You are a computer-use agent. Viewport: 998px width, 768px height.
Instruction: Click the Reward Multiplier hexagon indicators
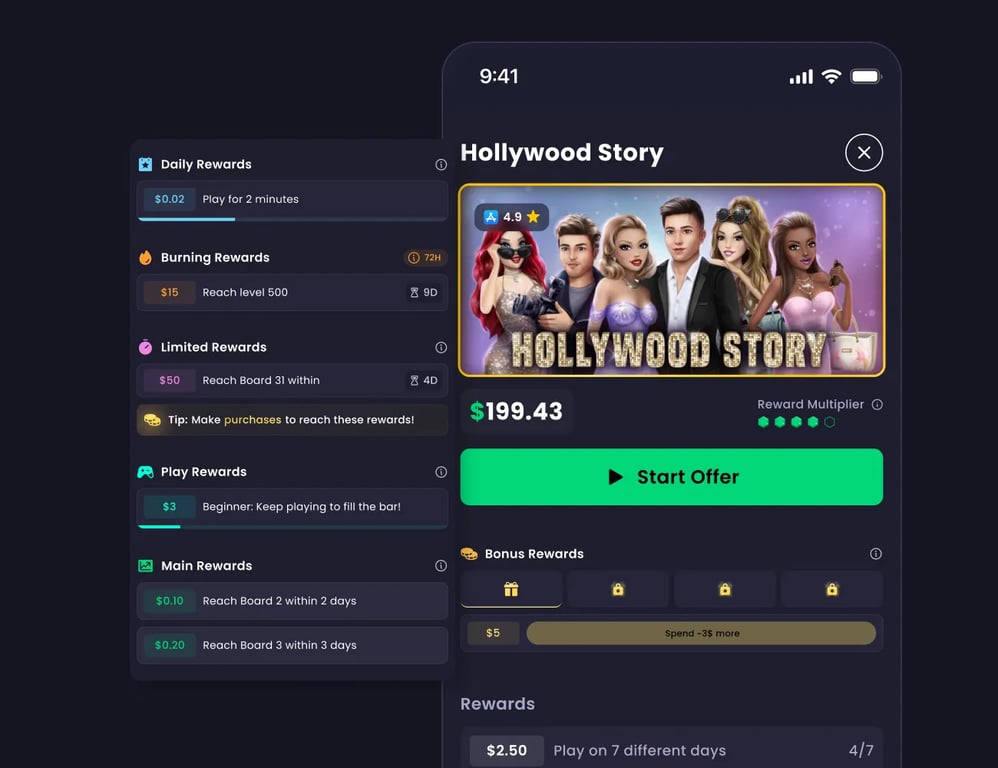pos(796,422)
